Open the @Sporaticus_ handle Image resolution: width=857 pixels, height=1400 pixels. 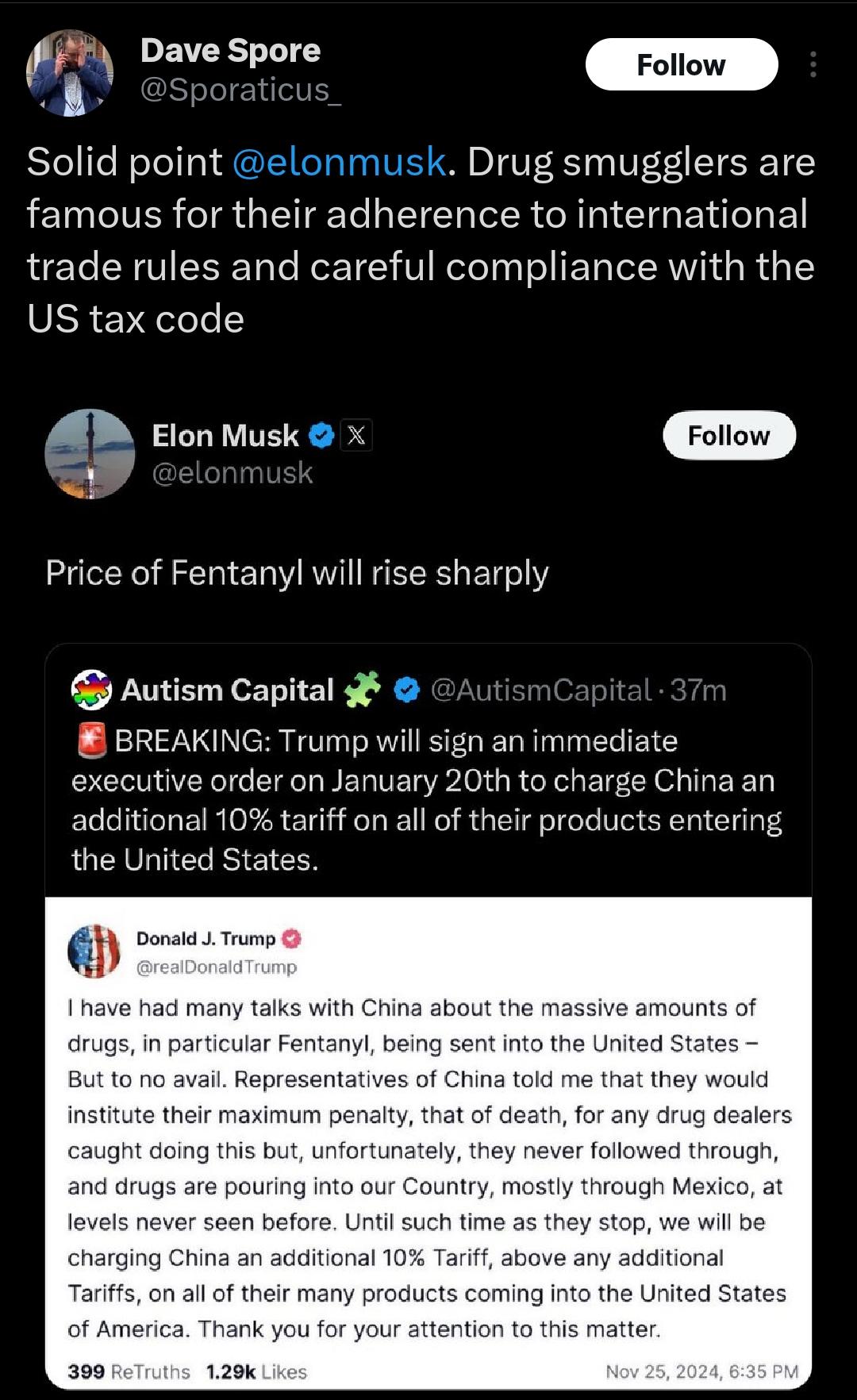click(x=240, y=90)
